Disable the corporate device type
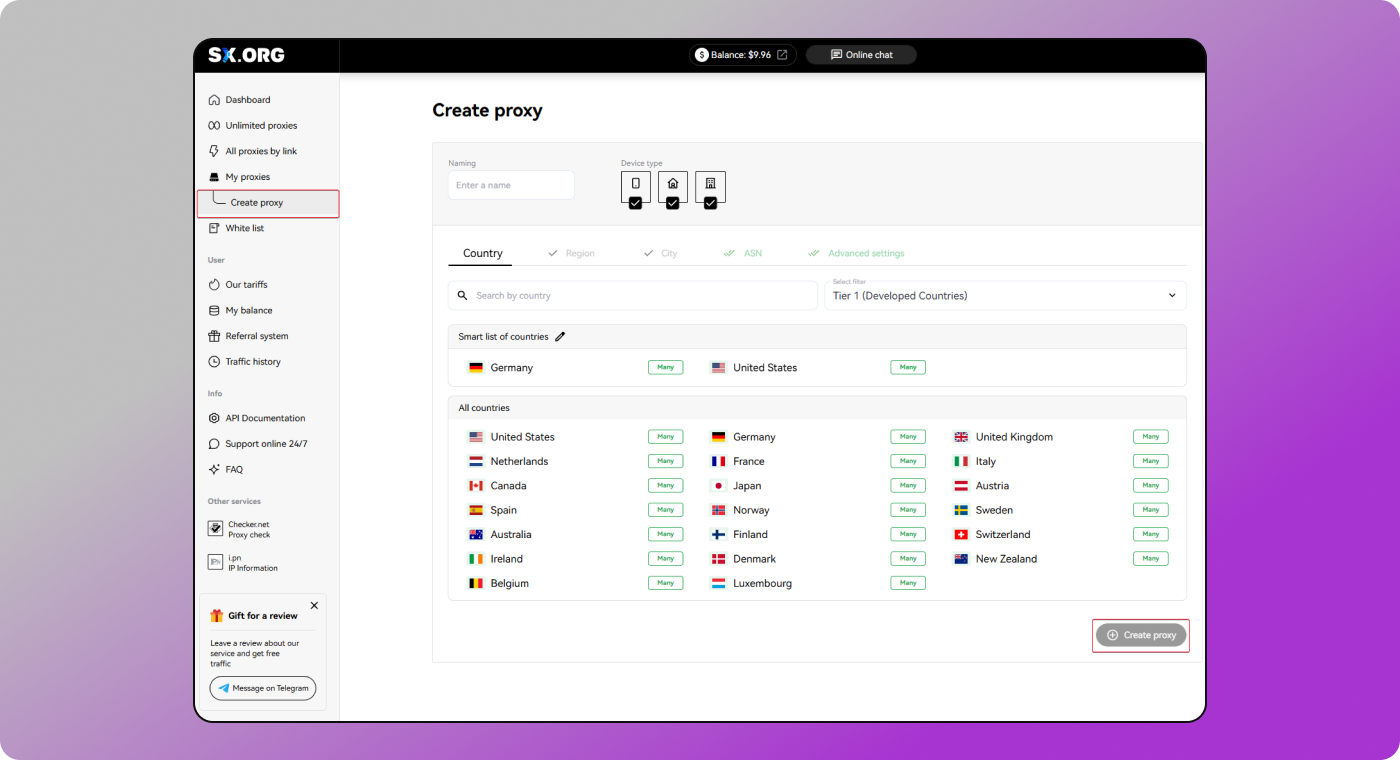The width and height of the screenshot is (1400, 760). (710, 202)
